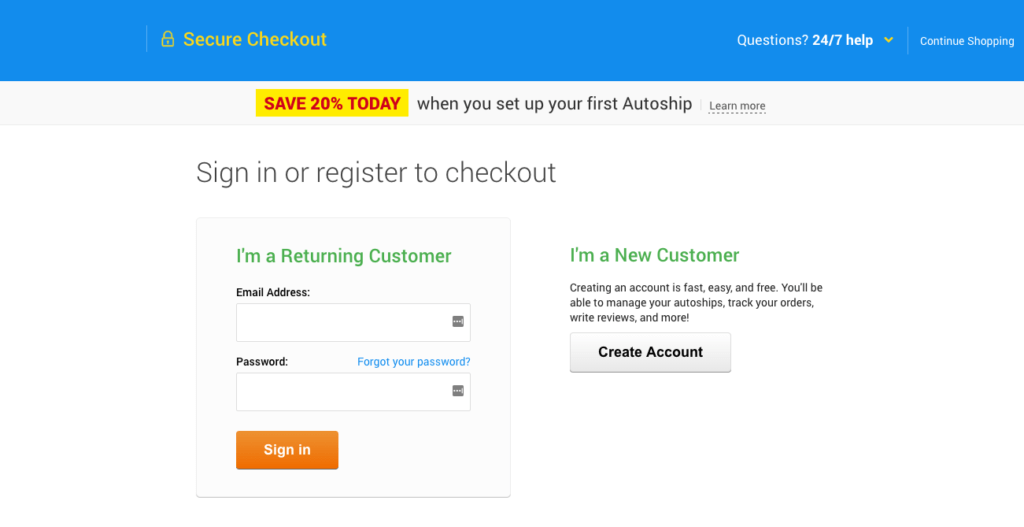Select the I'm a New Customer heading
Screen dimensions: 1024x527
click(x=654, y=255)
